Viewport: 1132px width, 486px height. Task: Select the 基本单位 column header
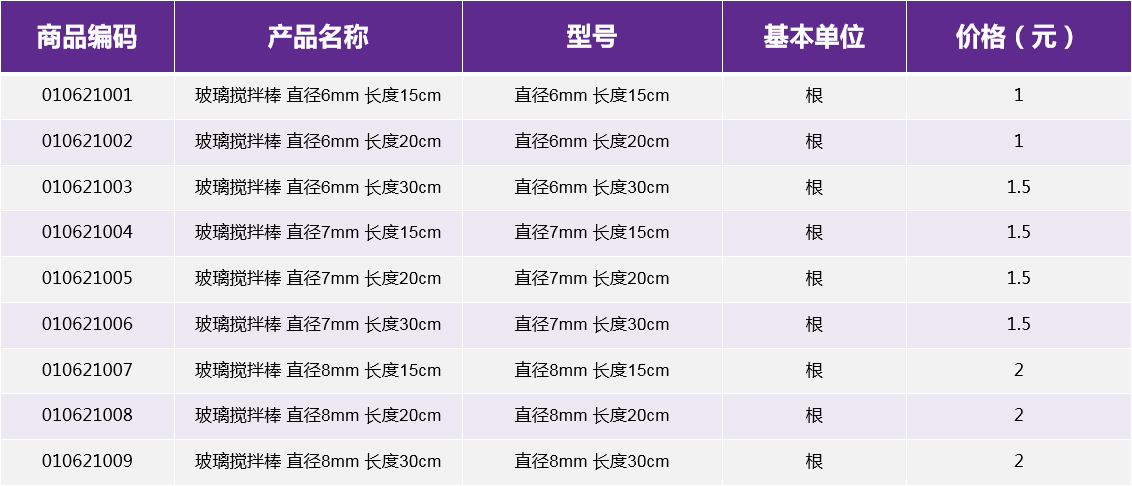point(814,37)
